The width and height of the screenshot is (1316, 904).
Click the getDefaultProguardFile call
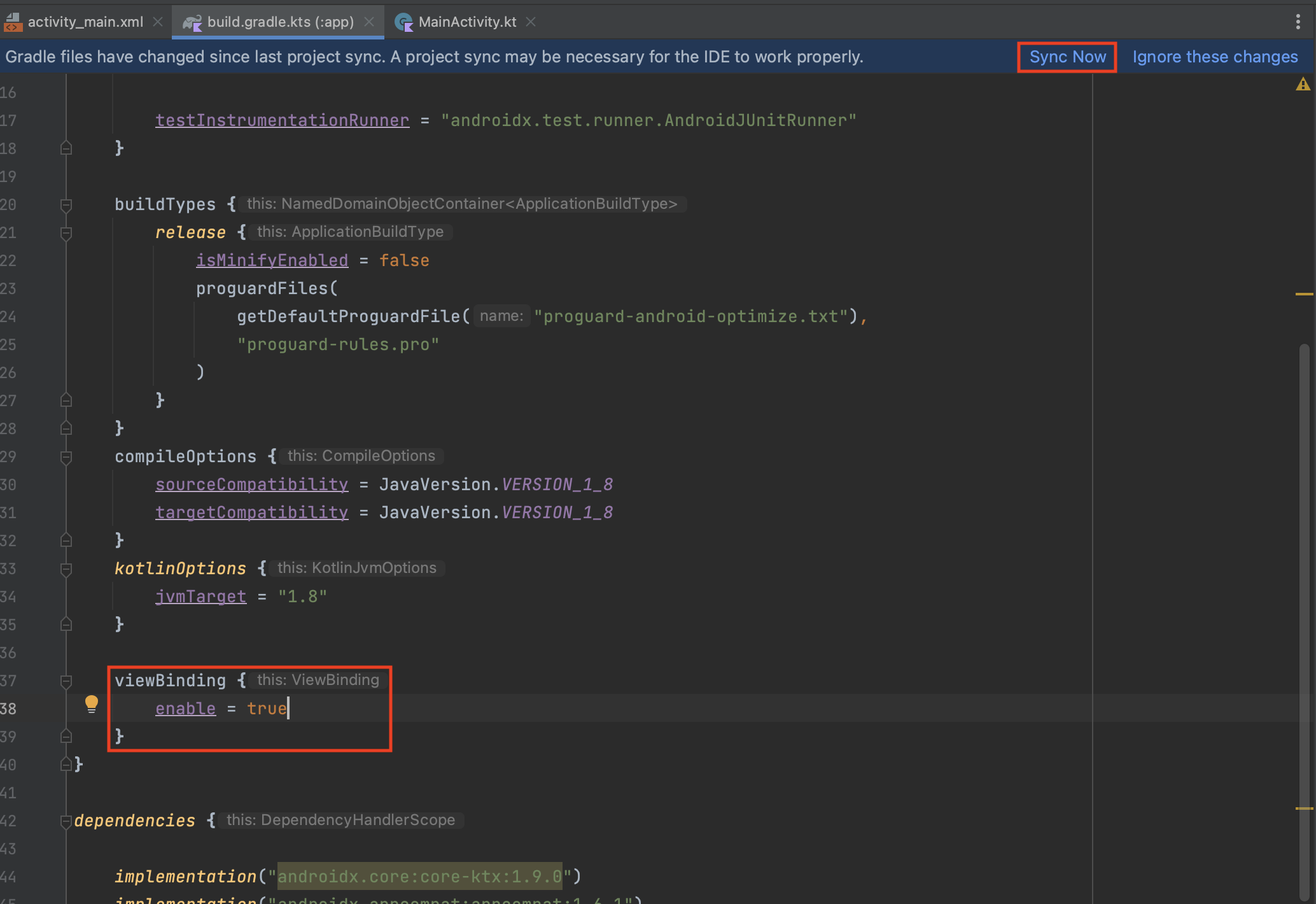(x=348, y=316)
